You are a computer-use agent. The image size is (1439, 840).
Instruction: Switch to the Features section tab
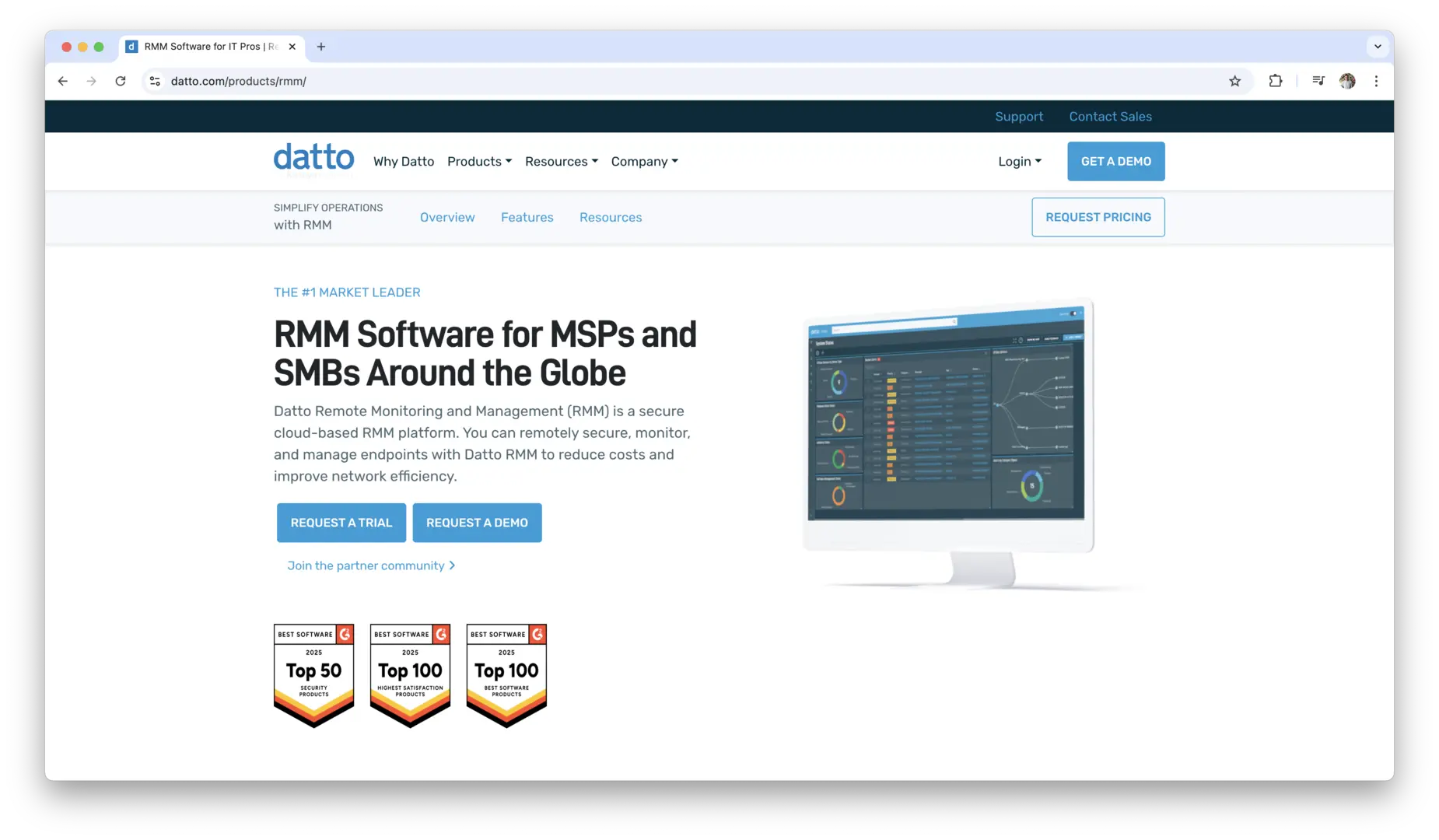point(527,218)
